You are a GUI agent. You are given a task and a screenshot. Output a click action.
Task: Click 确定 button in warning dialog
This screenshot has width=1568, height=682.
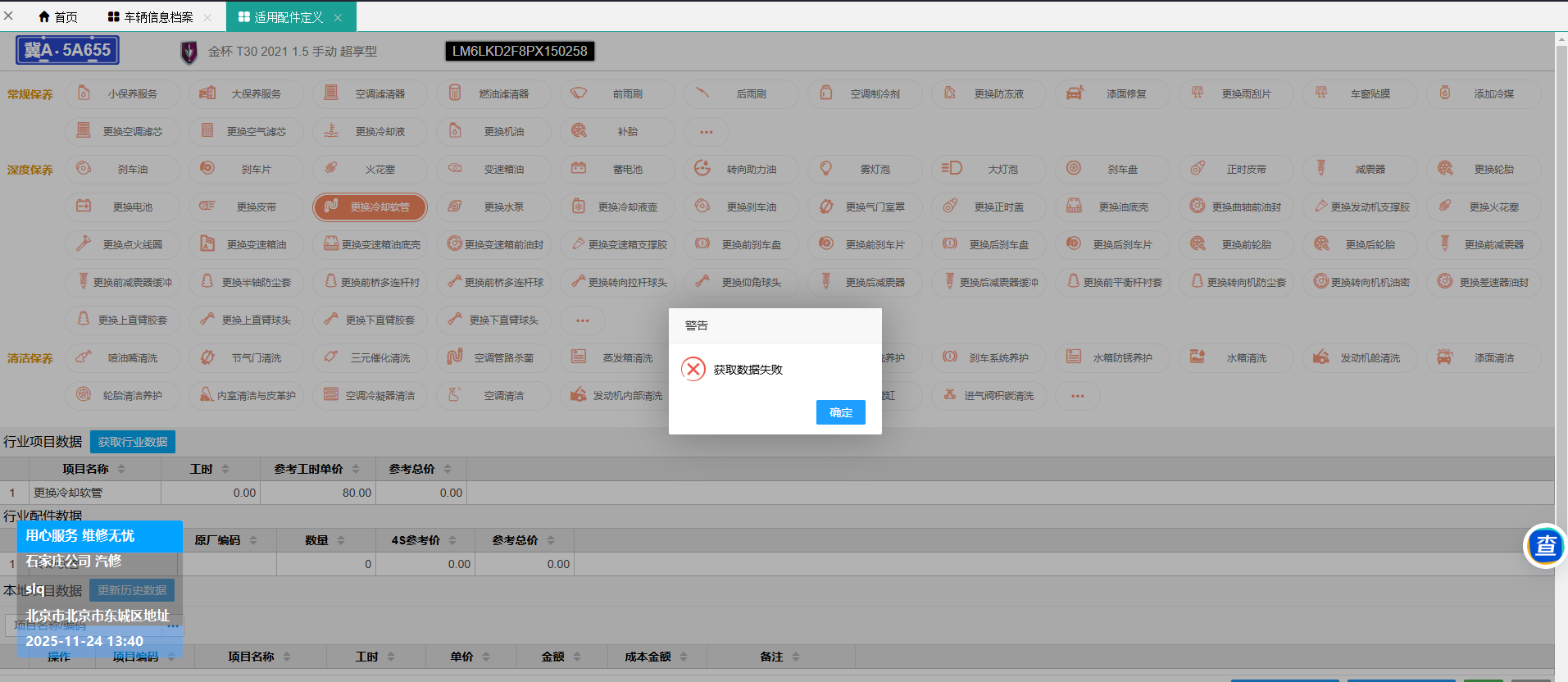pos(840,412)
